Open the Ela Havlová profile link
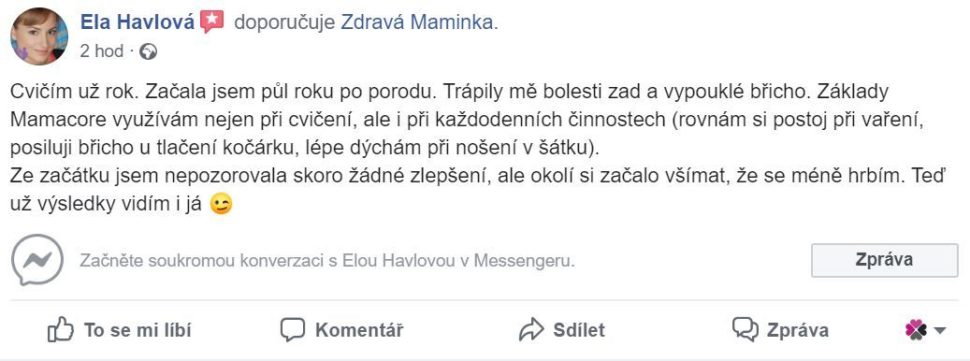Viewport: 970px width, 361px height. (137, 23)
